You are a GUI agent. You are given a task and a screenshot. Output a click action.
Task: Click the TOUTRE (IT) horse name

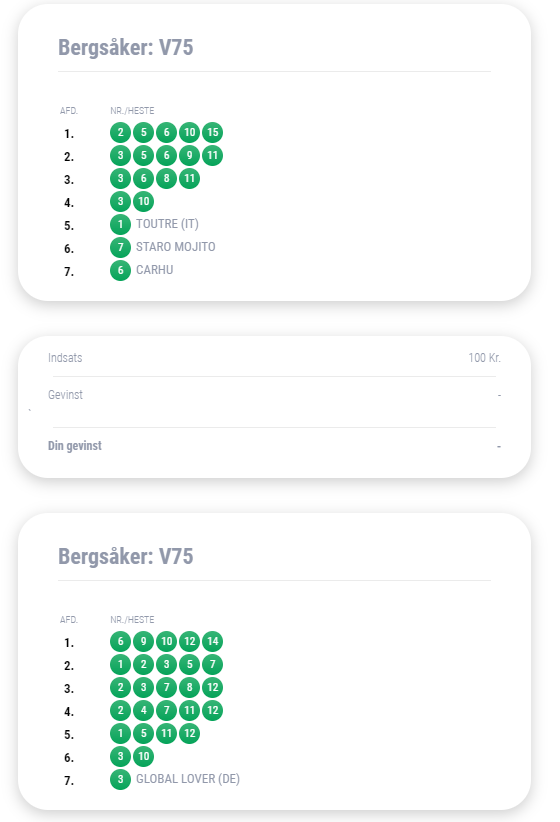tap(167, 224)
